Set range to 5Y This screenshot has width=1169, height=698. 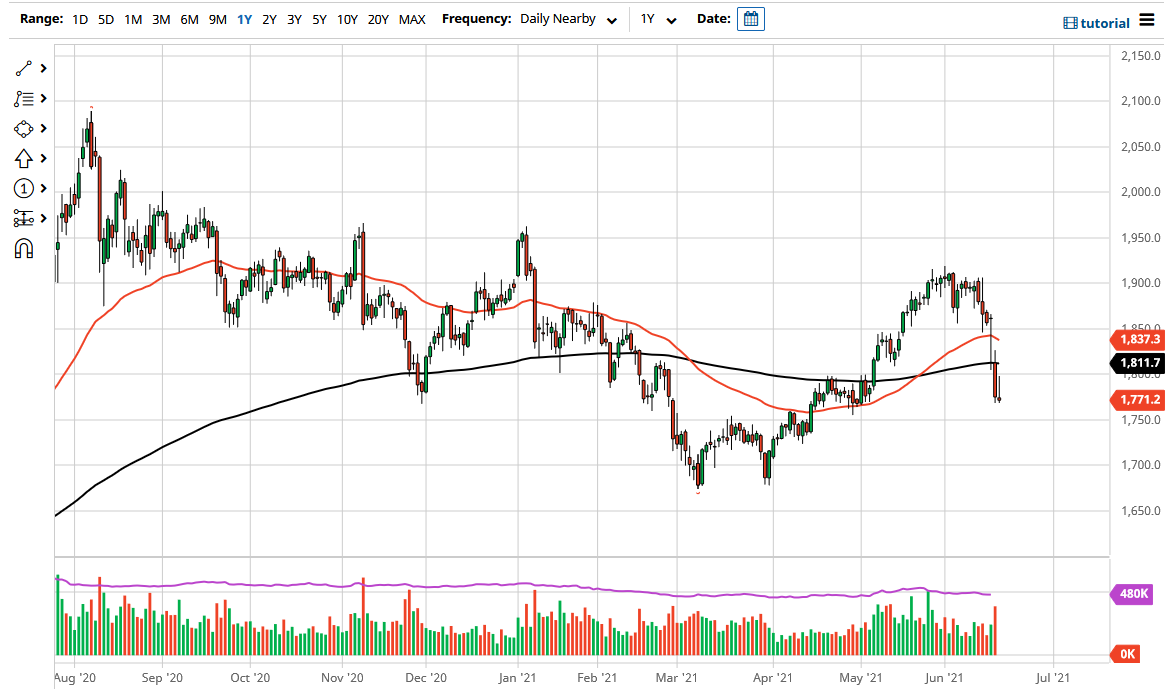[319, 19]
